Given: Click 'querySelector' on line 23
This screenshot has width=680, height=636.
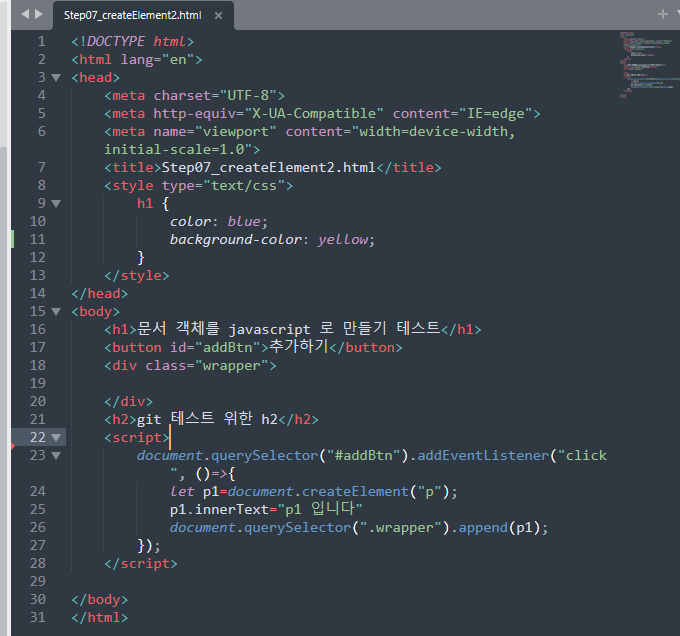Looking at the screenshot, I should click(265, 455).
